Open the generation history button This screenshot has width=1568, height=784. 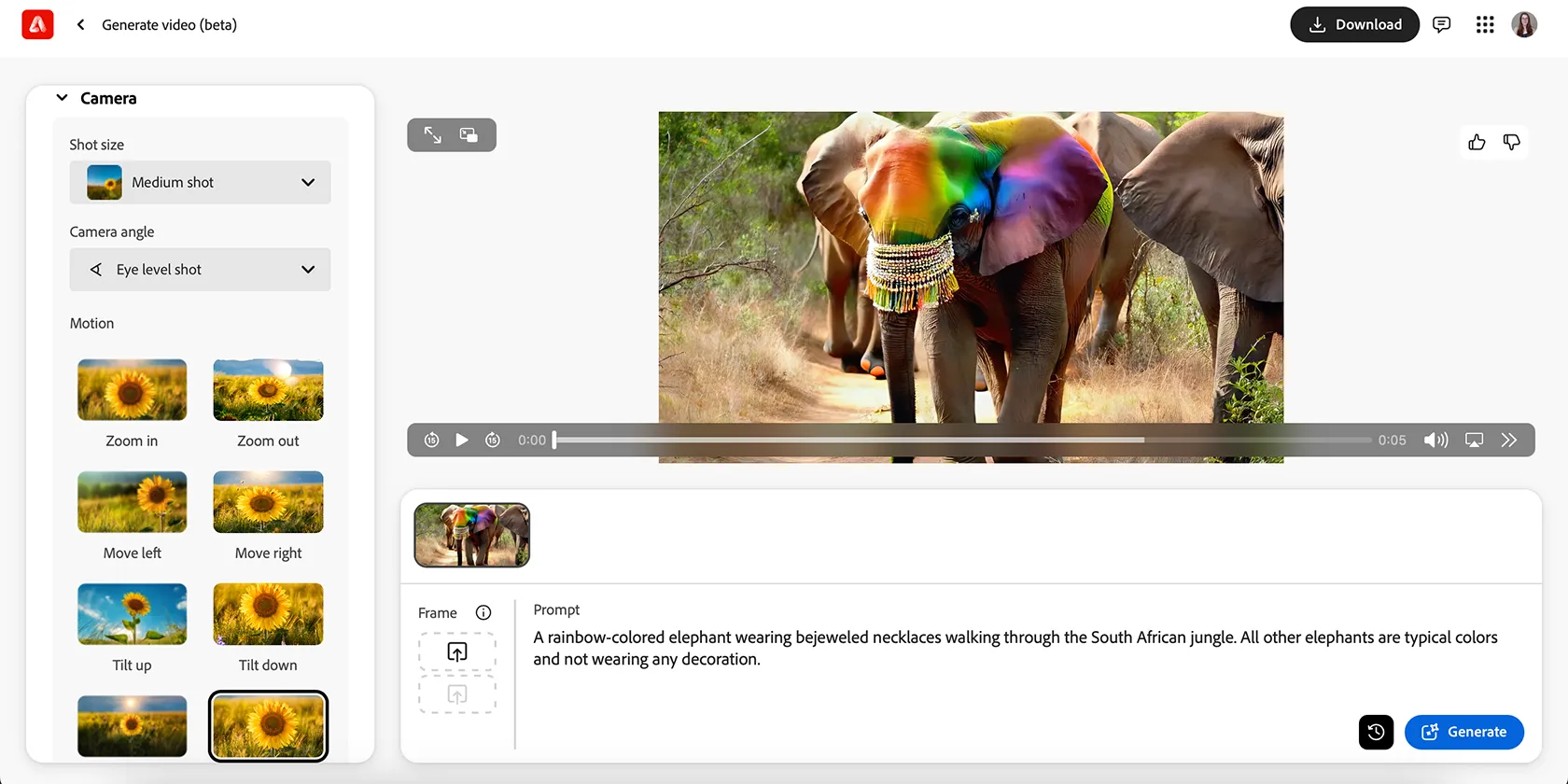tap(1376, 732)
